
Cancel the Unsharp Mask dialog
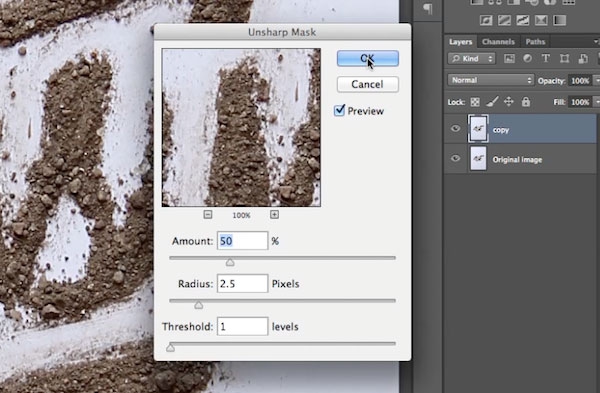[368, 84]
